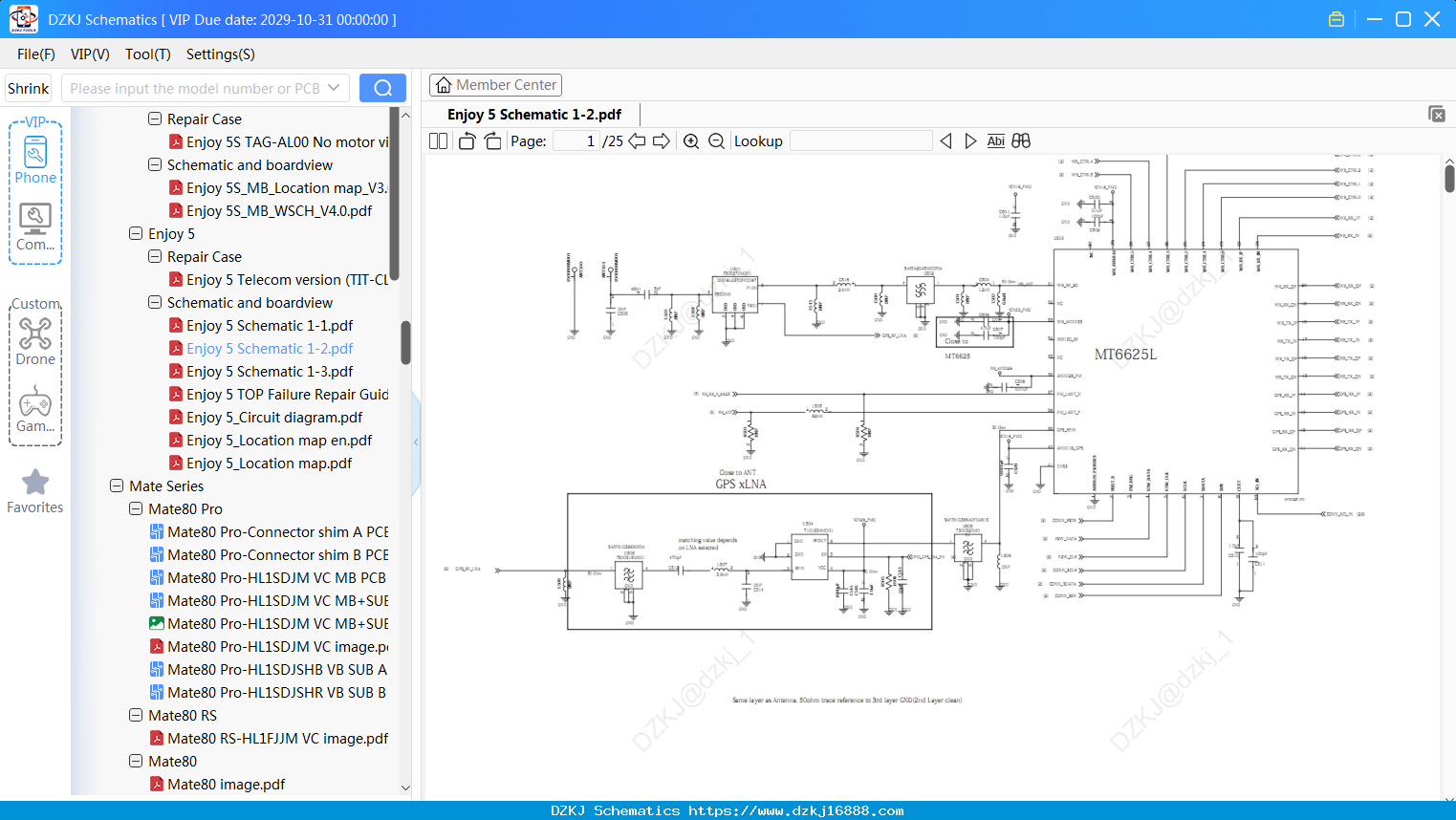Collapse the Enjoy 5 folder
This screenshot has width=1456, height=820.
[136, 234]
